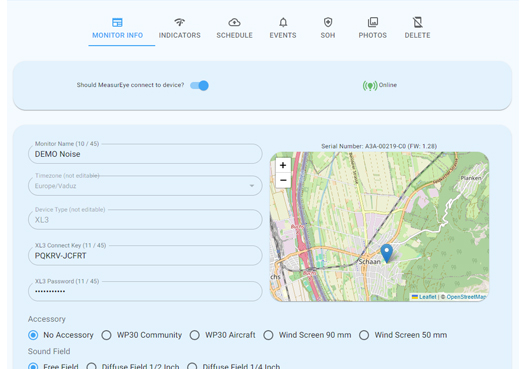The image size is (526, 369).
Task: Click the Indicators wifi icon
Action: point(179,22)
